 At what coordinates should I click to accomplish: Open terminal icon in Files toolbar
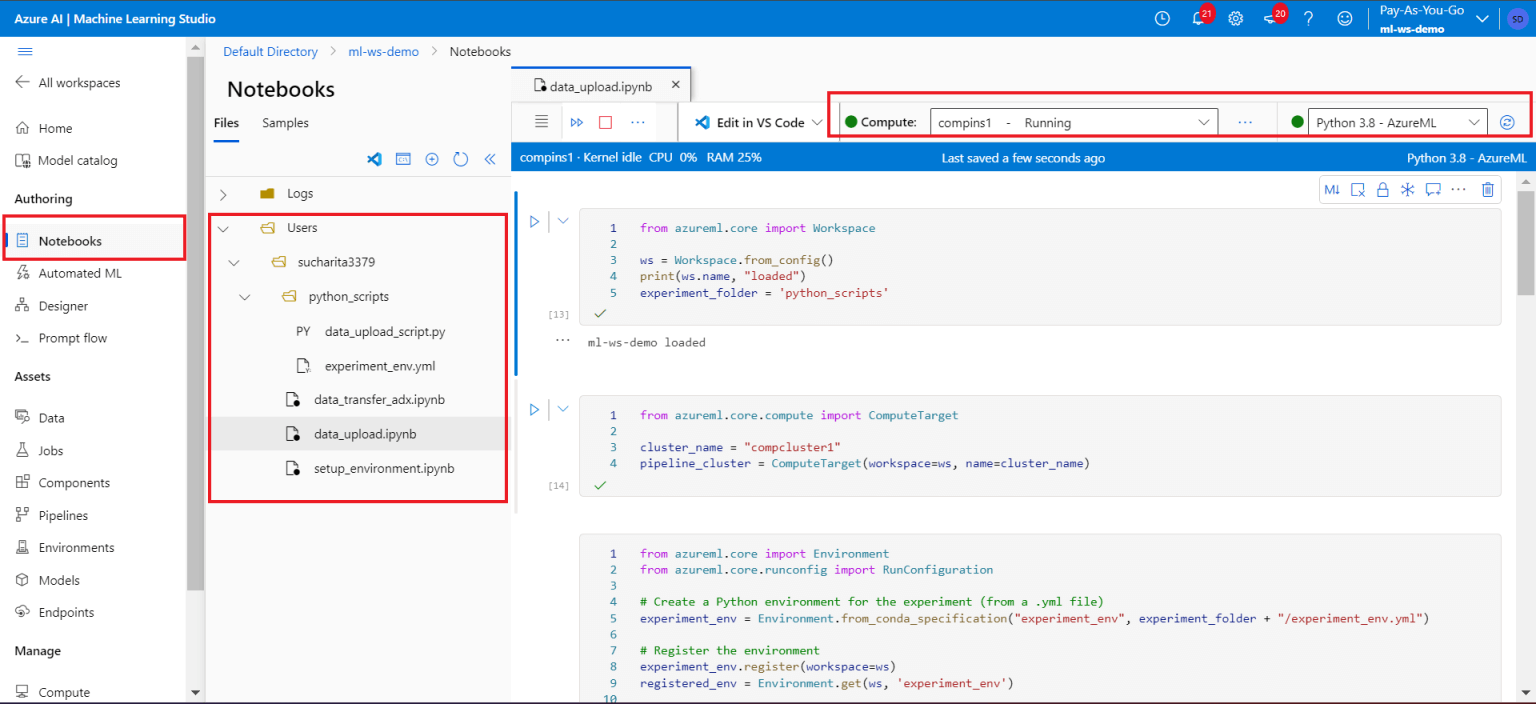[403, 159]
